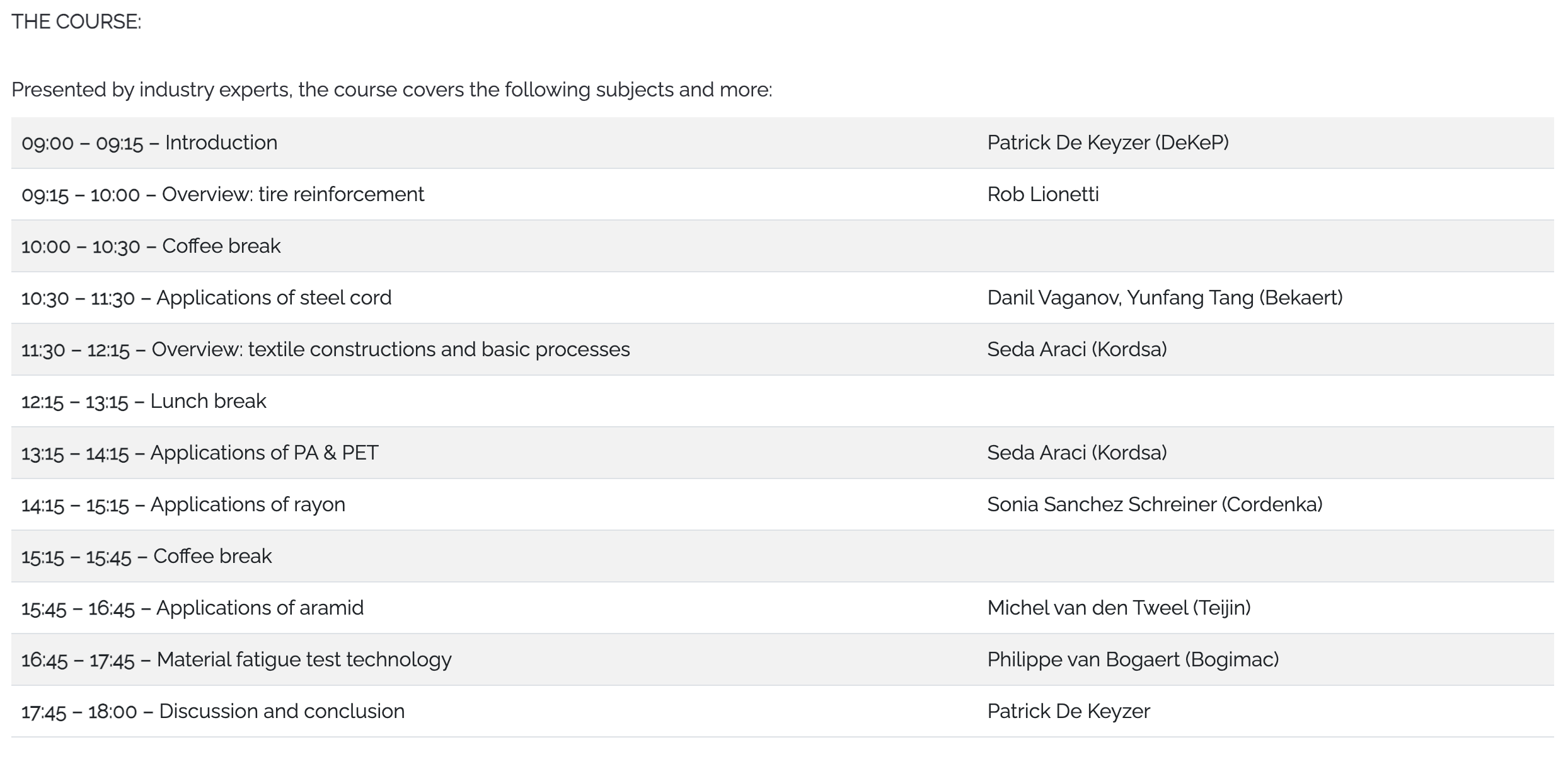
Task: Select Danil Vaganov, Yunfang Tang (Bekaert)
Action: [x=1165, y=298]
